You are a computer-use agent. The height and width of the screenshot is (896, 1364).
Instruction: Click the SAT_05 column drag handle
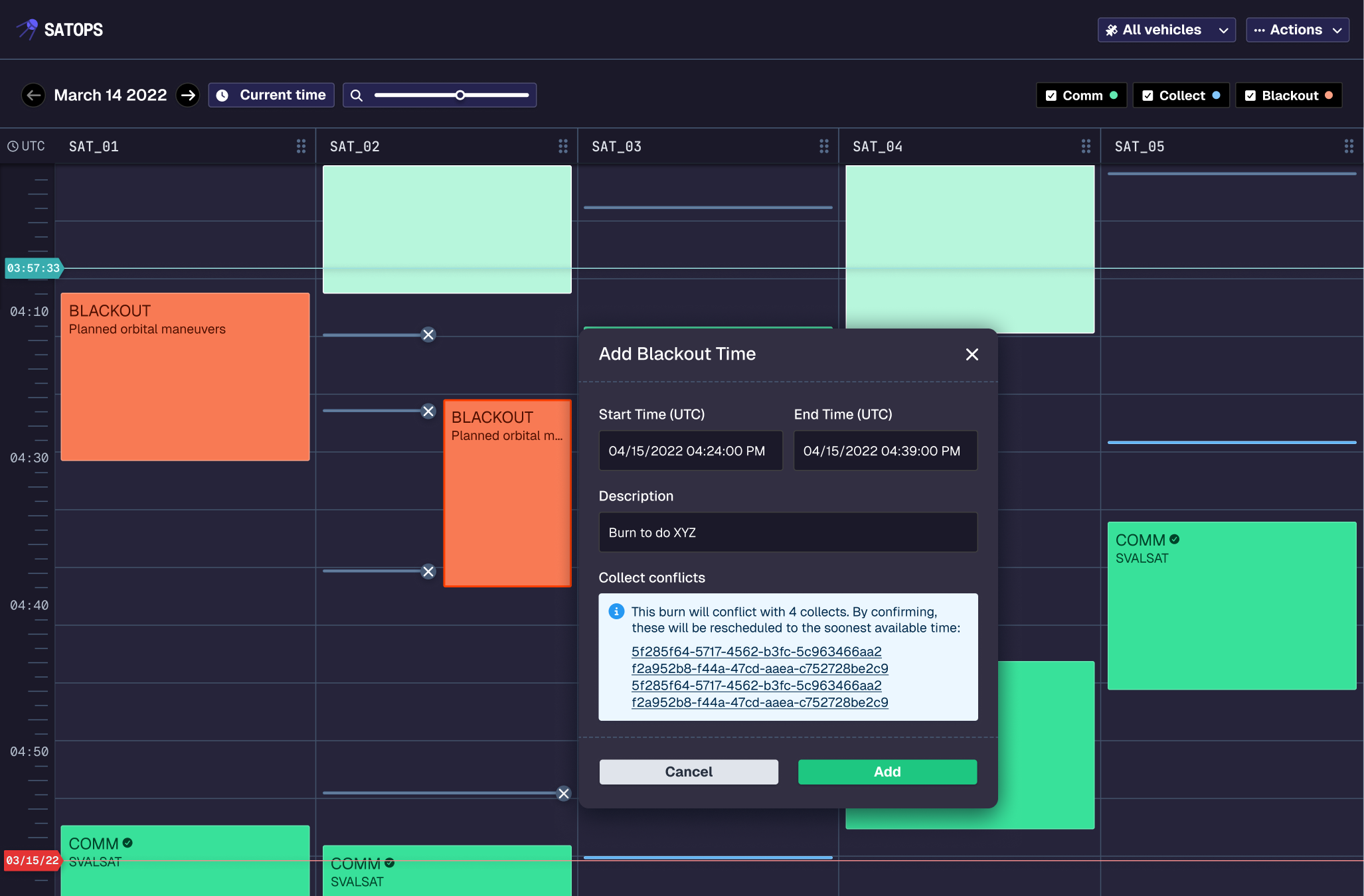[1348, 146]
